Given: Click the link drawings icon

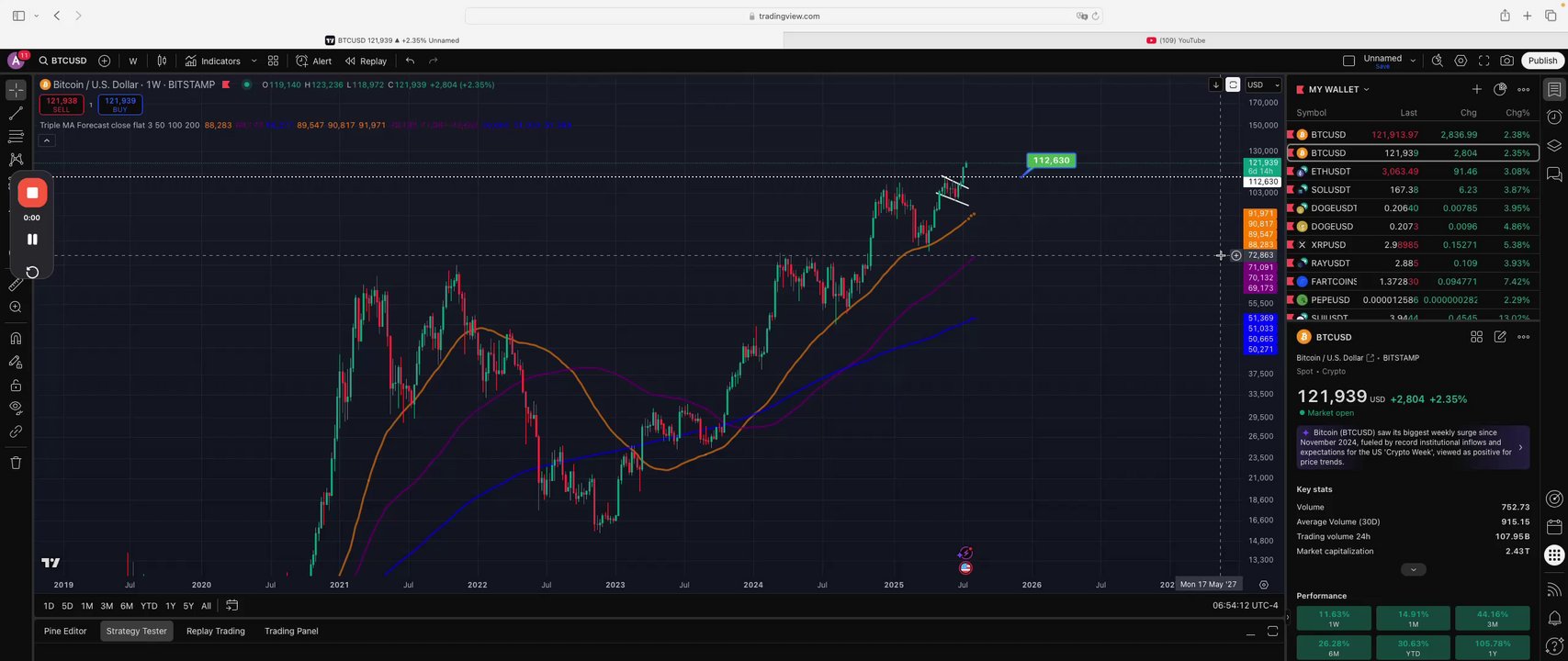Looking at the screenshot, I should coord(16,431).
